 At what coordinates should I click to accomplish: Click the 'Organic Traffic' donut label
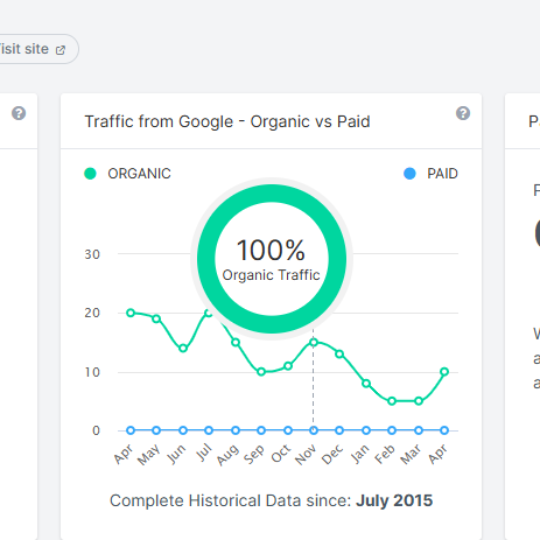271,275
